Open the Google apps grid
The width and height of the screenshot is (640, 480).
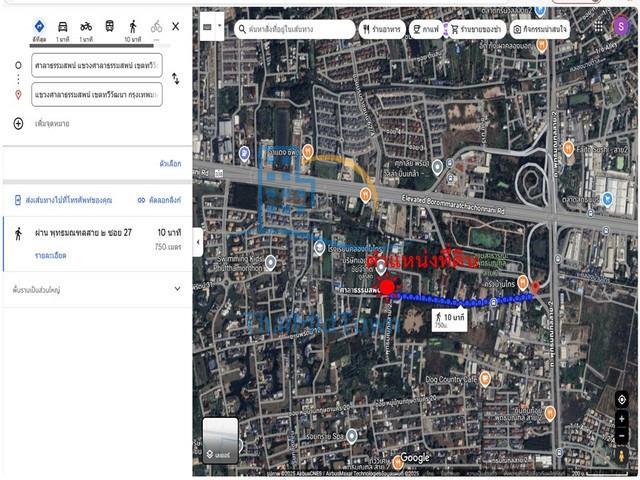pyautogui.click(x=598, y=27)
